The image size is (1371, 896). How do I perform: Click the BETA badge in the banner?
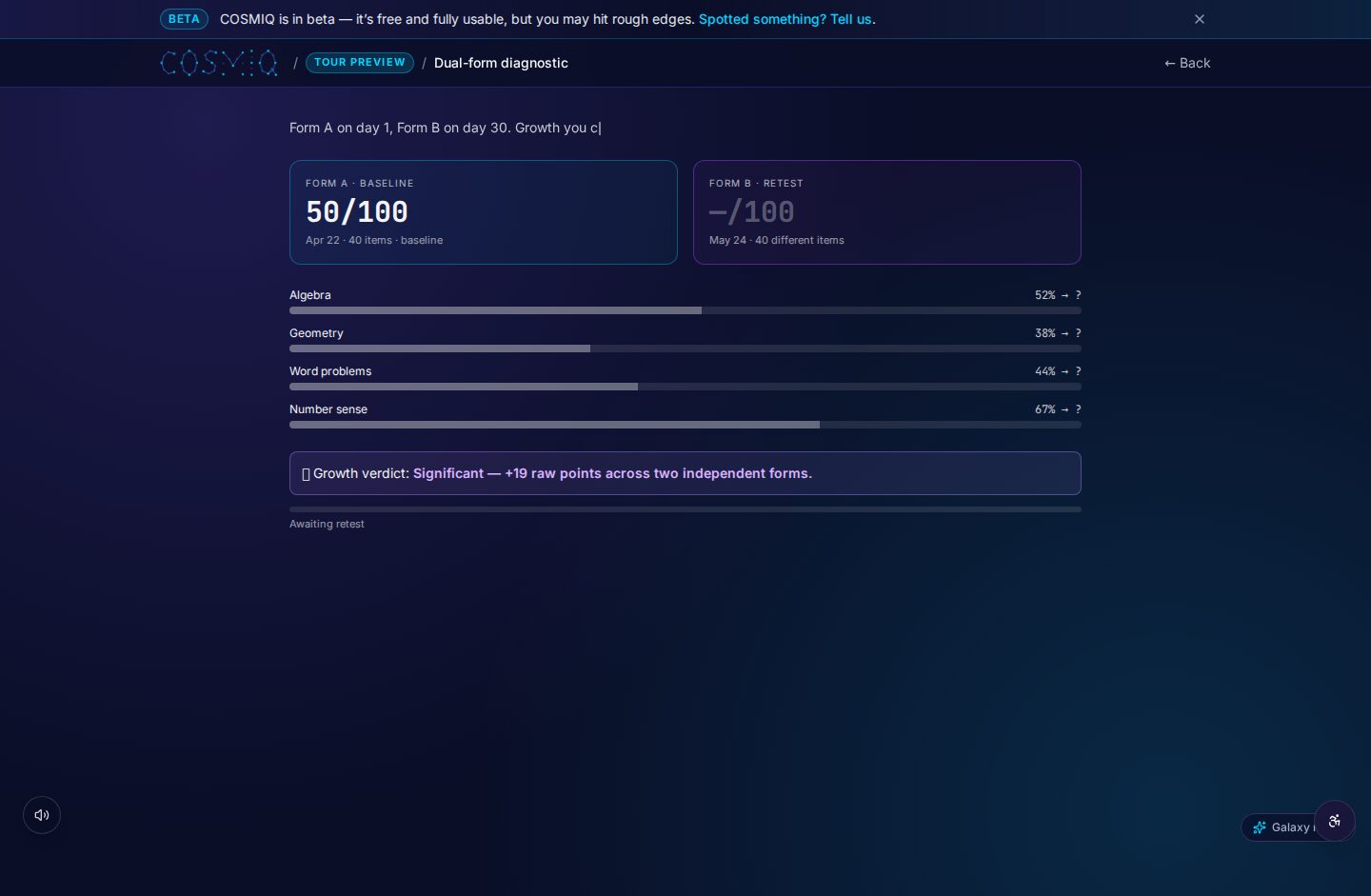pos(184,19)
